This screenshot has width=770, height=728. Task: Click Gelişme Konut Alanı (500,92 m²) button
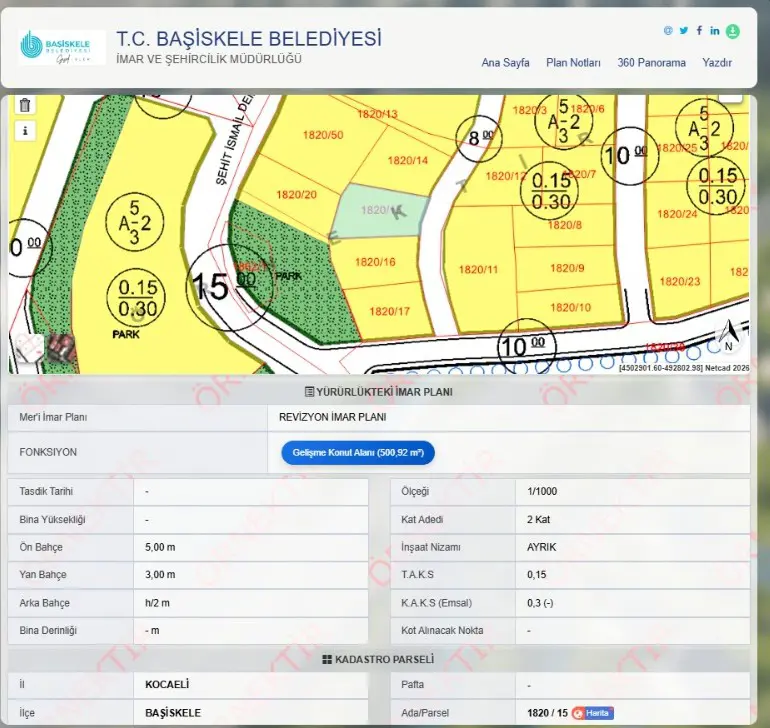click(x=358, y=452)
